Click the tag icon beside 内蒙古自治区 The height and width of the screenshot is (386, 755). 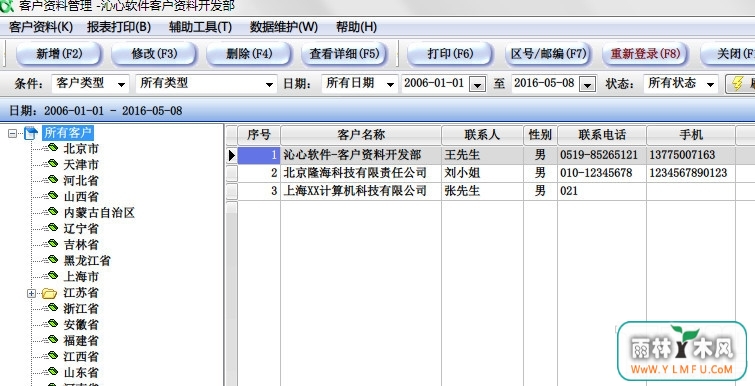coord(53,212)
